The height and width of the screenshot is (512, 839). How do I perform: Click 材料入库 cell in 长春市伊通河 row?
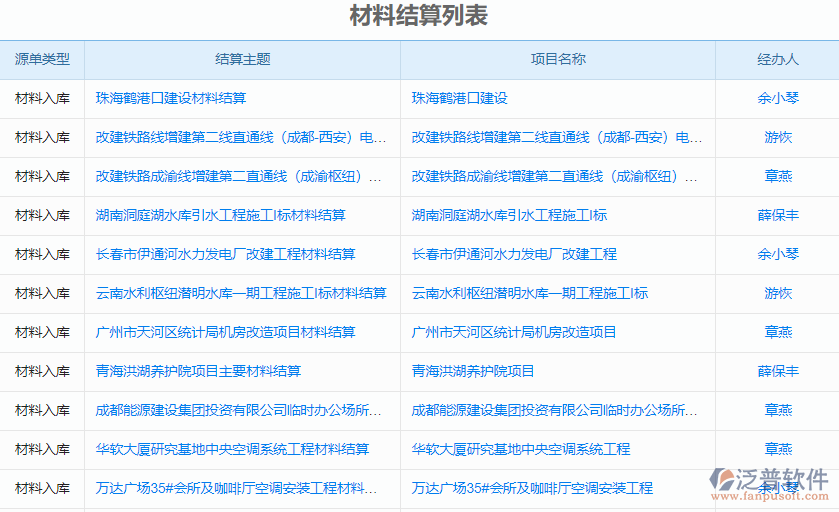pyautogui.click(x=42, y=254)
